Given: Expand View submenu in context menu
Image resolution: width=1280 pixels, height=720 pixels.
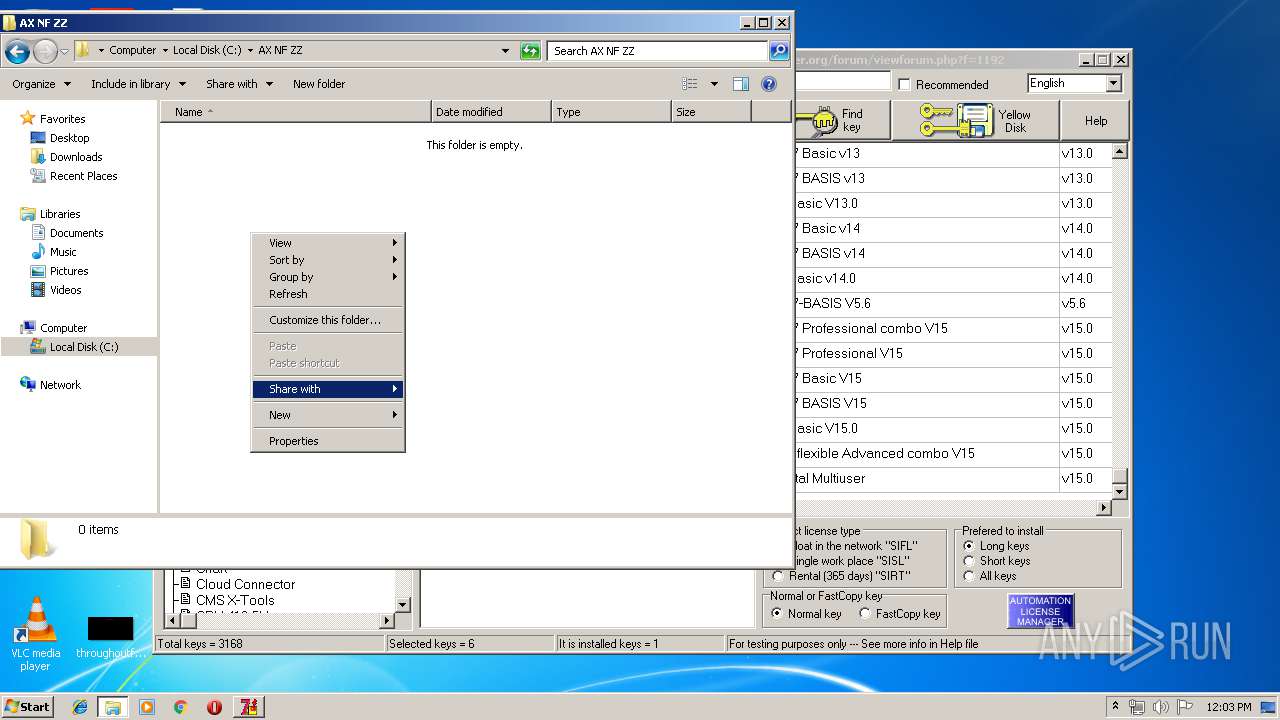Looking at the screenshot, I should [328, 243].
